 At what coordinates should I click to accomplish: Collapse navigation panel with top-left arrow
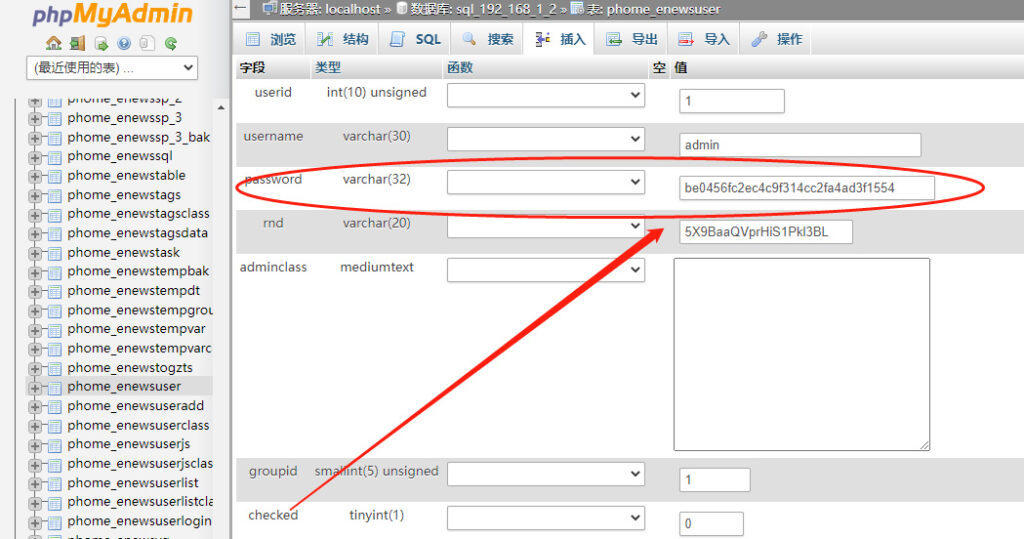click(x=240, y=8)
